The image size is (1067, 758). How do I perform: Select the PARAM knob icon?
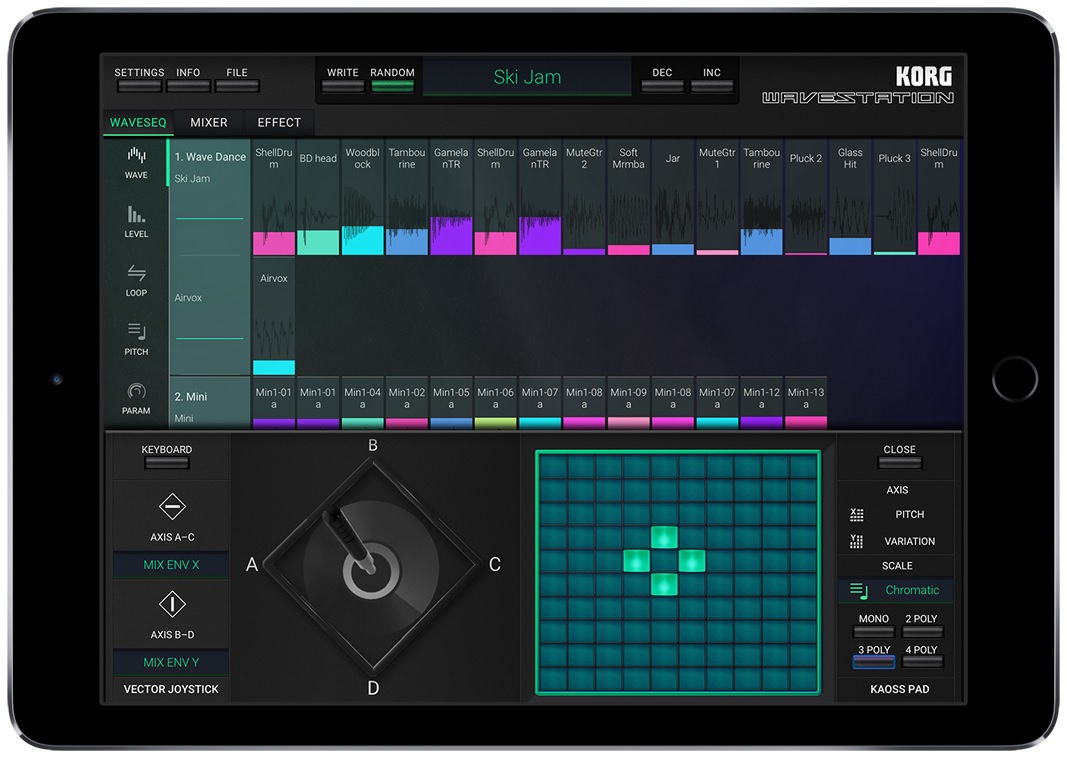pyautogui.click(x=136, y=391)
